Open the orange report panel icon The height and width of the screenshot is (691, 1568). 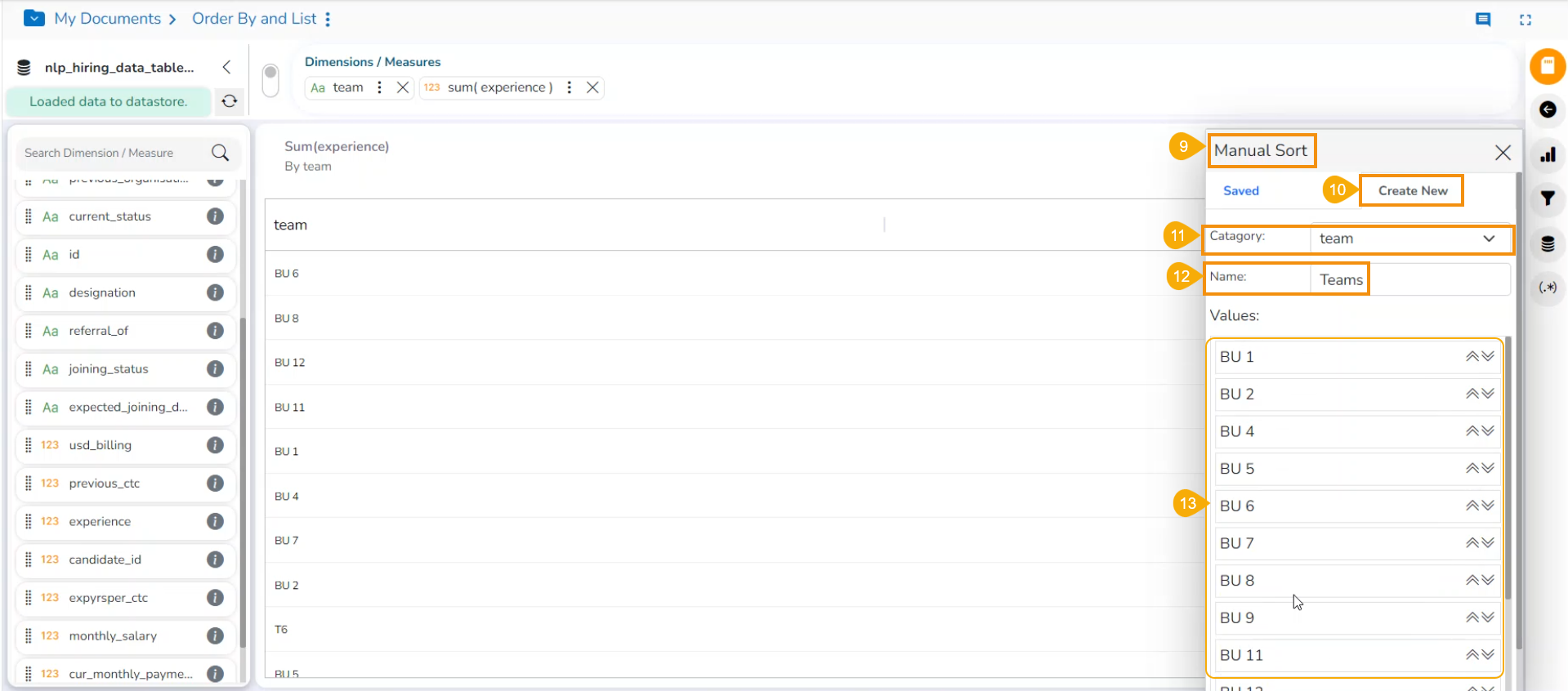[1548, 66]
